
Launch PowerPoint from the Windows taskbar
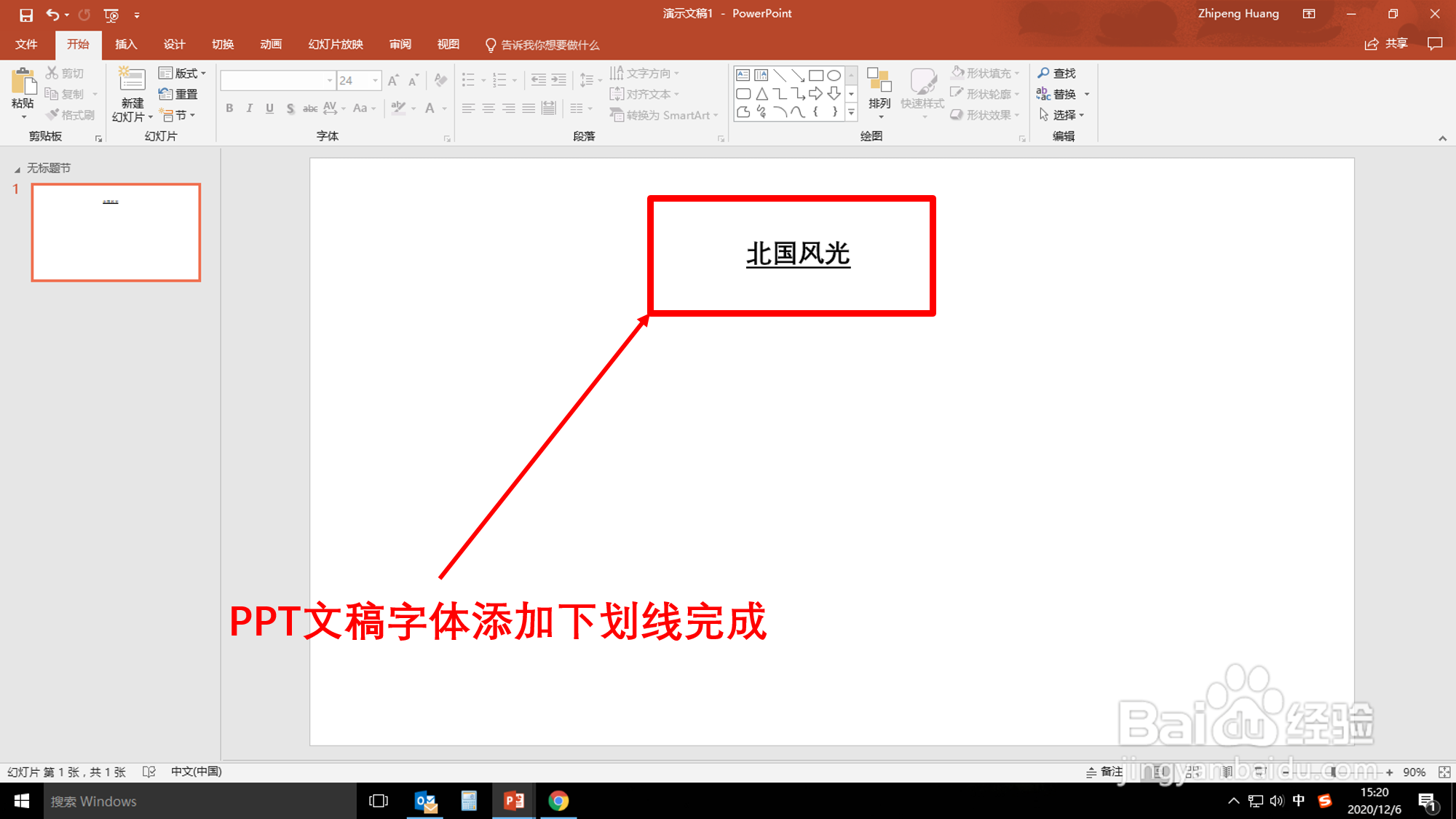tap(514, 801)
